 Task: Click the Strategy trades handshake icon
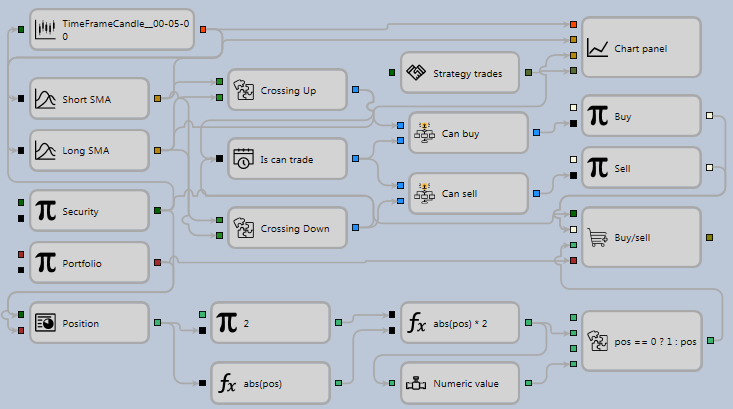point(416,73)
